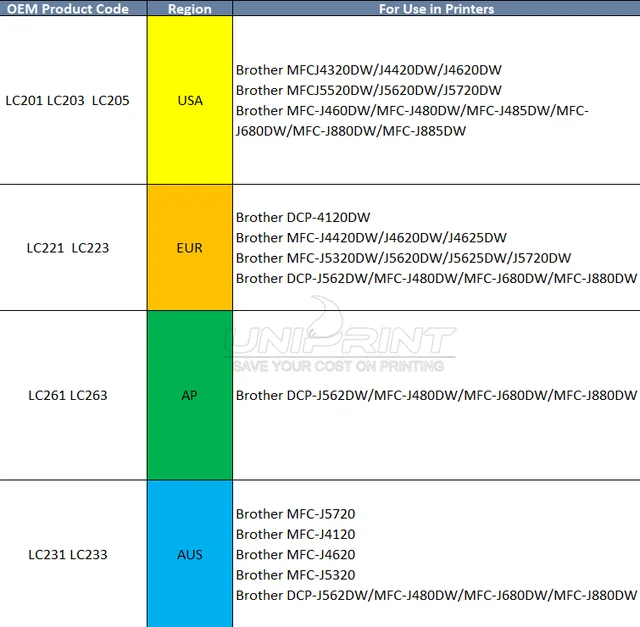
Task: Click "Brother MFCJ4320DW/J4420DW/J4620DW" line
Action: [x=369, y=70]
